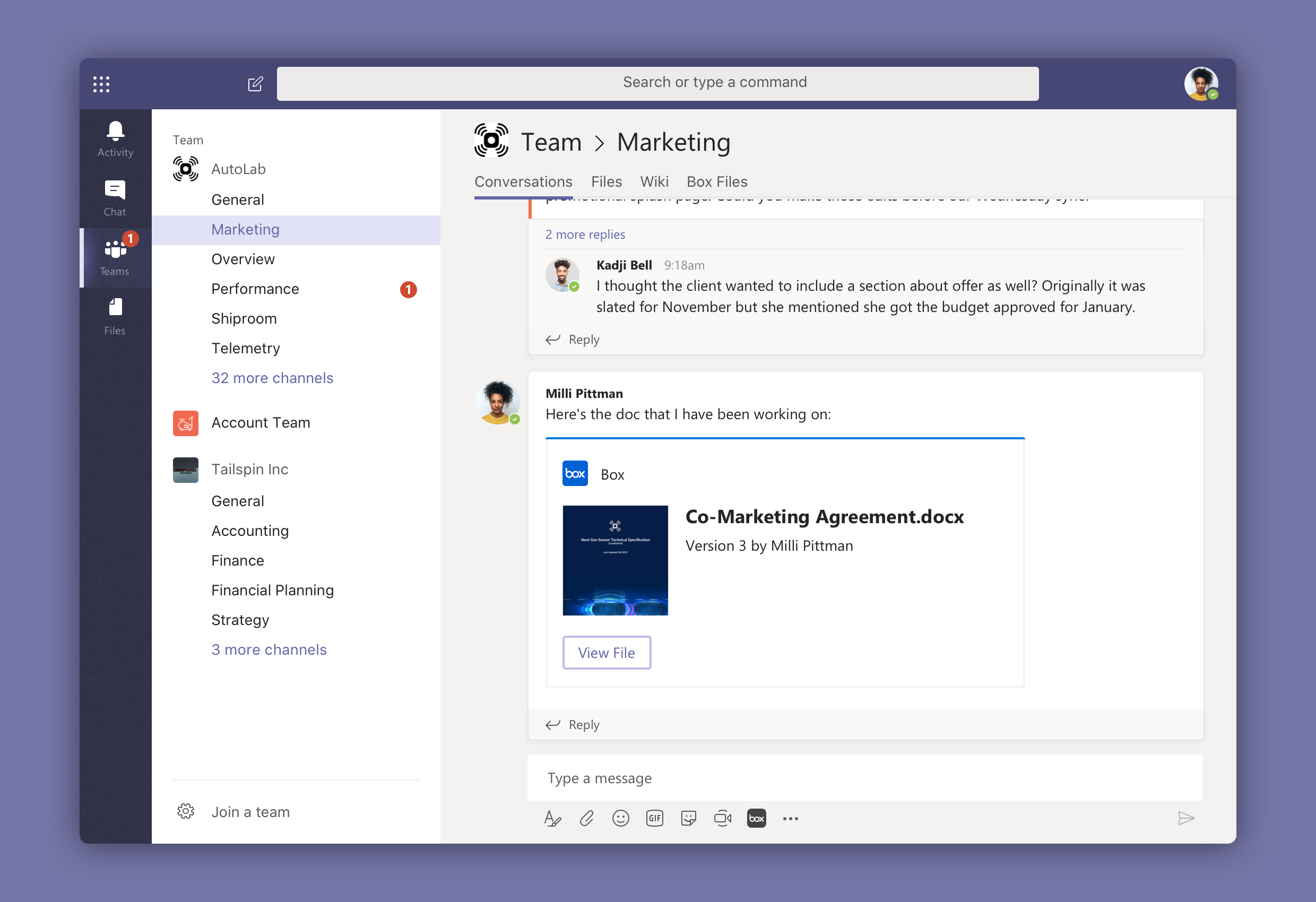Open the text format tool in composer
The width and height of the screenshot is (1316, 902).
(x=552, y=818)
